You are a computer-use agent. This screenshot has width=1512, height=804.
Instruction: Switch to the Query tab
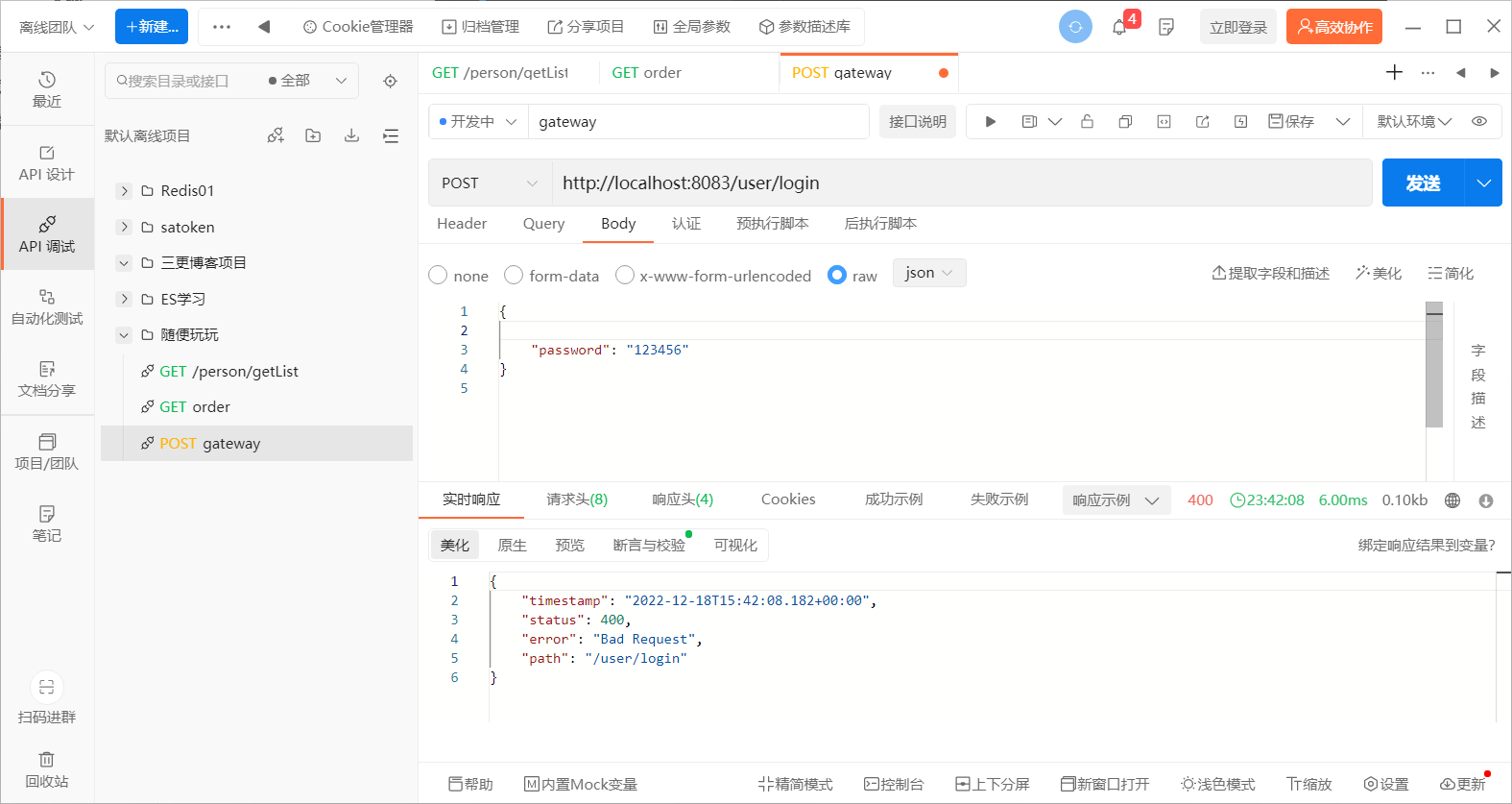coord(543,224)
